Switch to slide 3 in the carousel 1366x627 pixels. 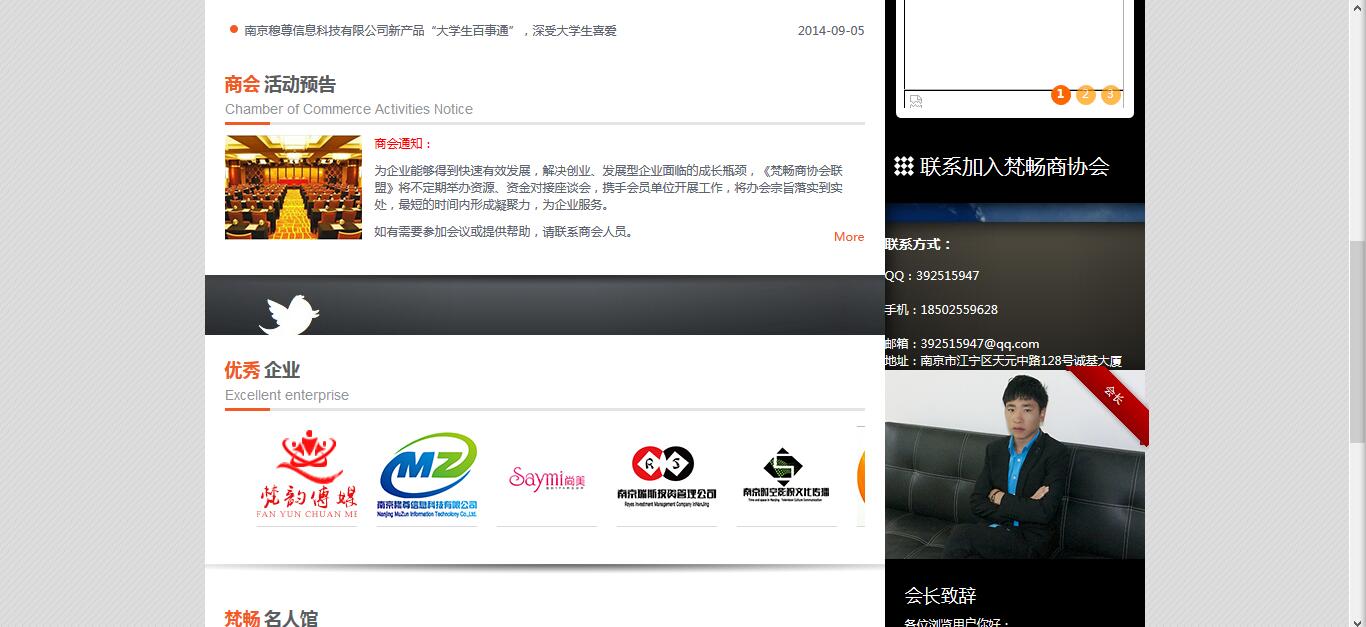[1110, 94]
